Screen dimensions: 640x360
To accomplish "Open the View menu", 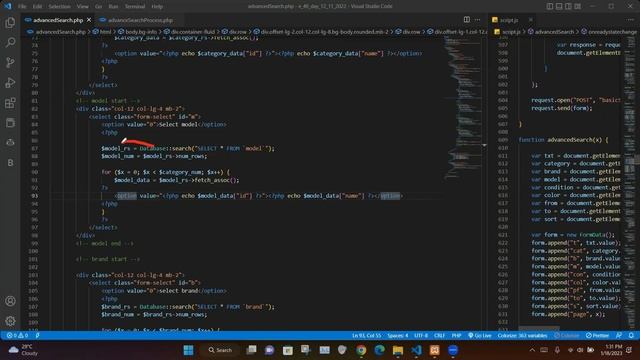I will (x=82, y=7).
